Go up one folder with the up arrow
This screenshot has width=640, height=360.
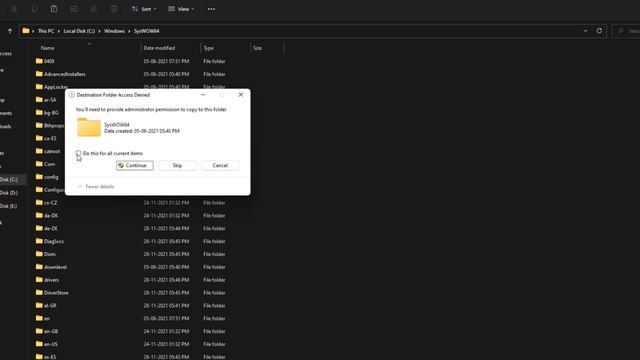tap(10, 31)
